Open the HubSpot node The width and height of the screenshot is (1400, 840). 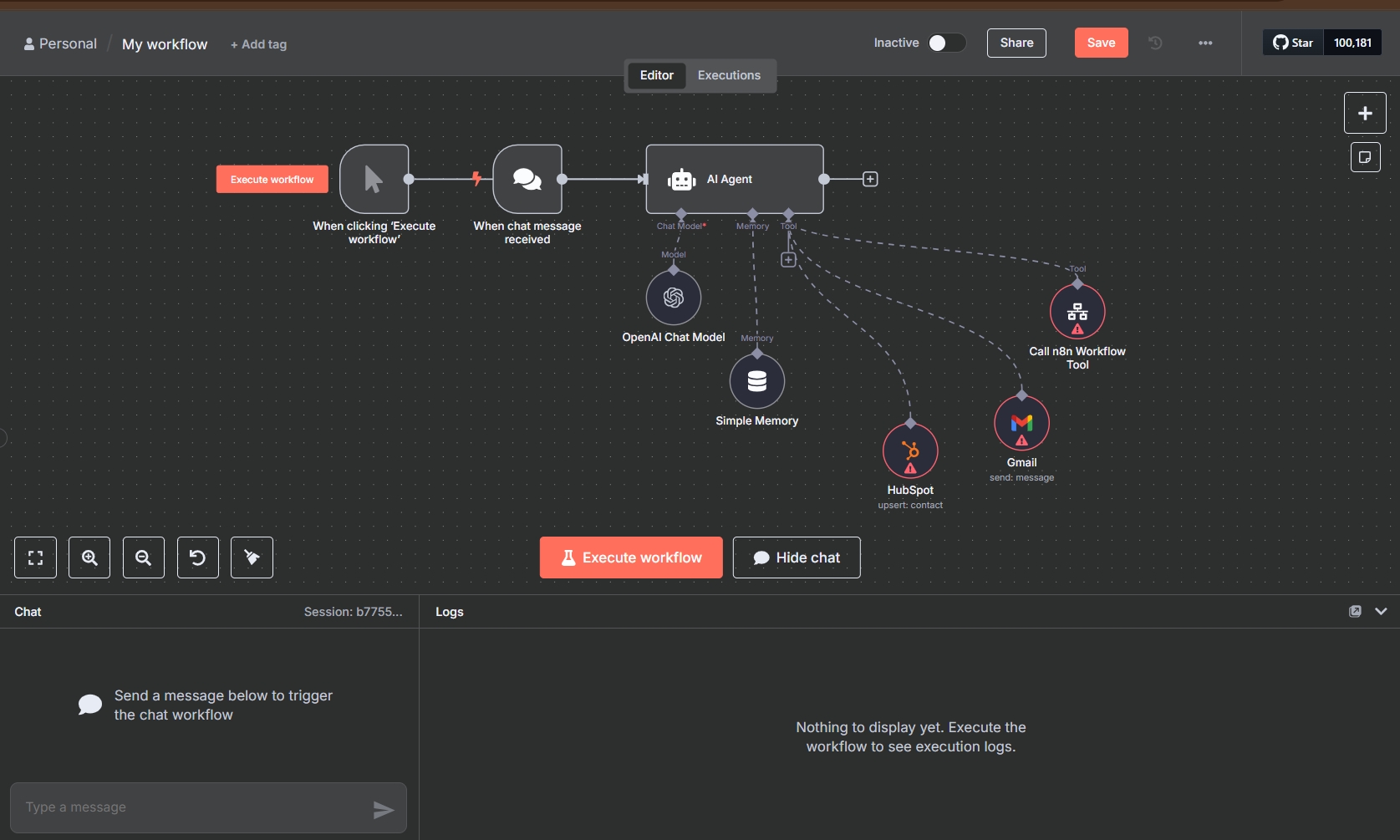[x=910, y=451]
